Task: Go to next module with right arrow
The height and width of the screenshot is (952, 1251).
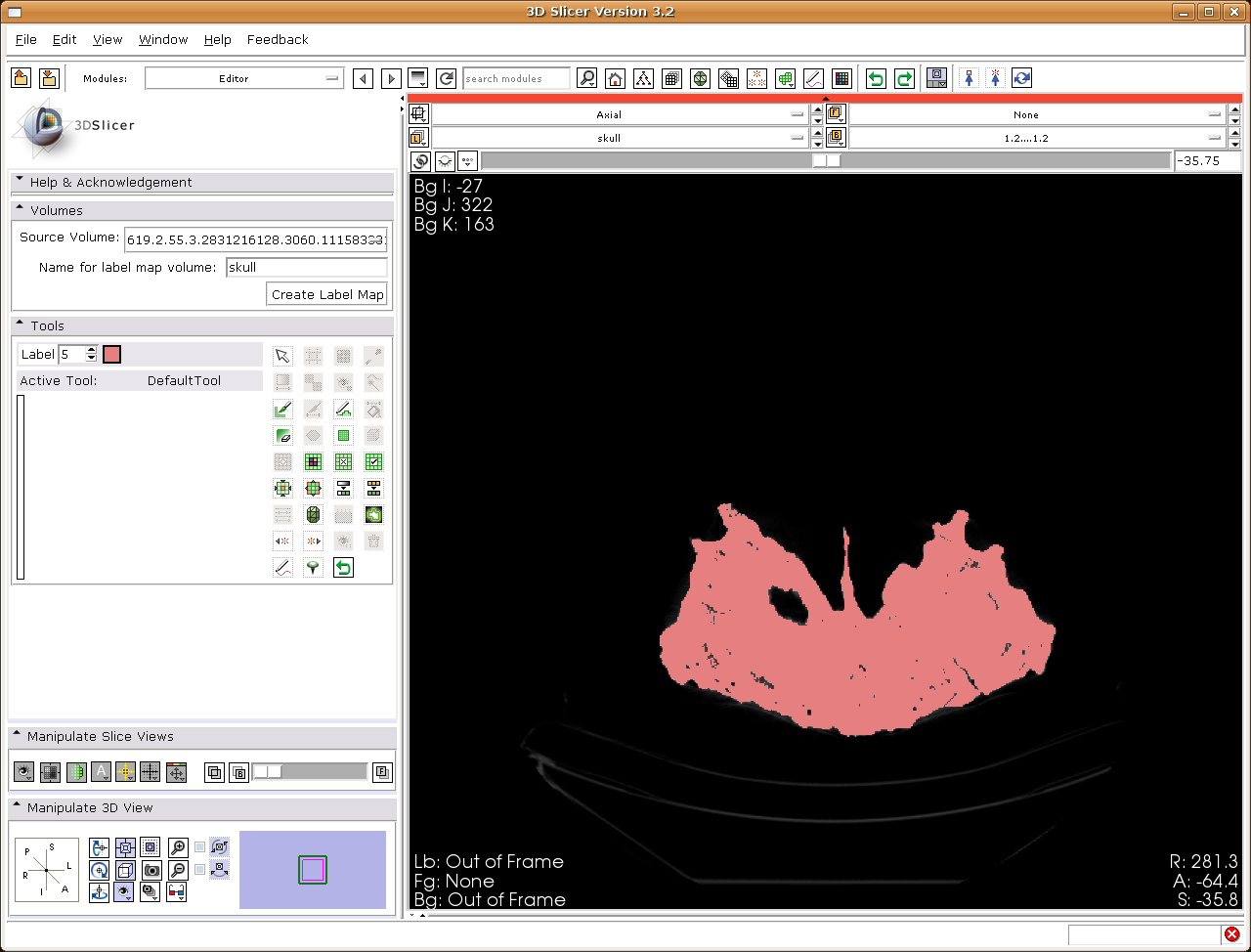Action: tap(391, 78)
